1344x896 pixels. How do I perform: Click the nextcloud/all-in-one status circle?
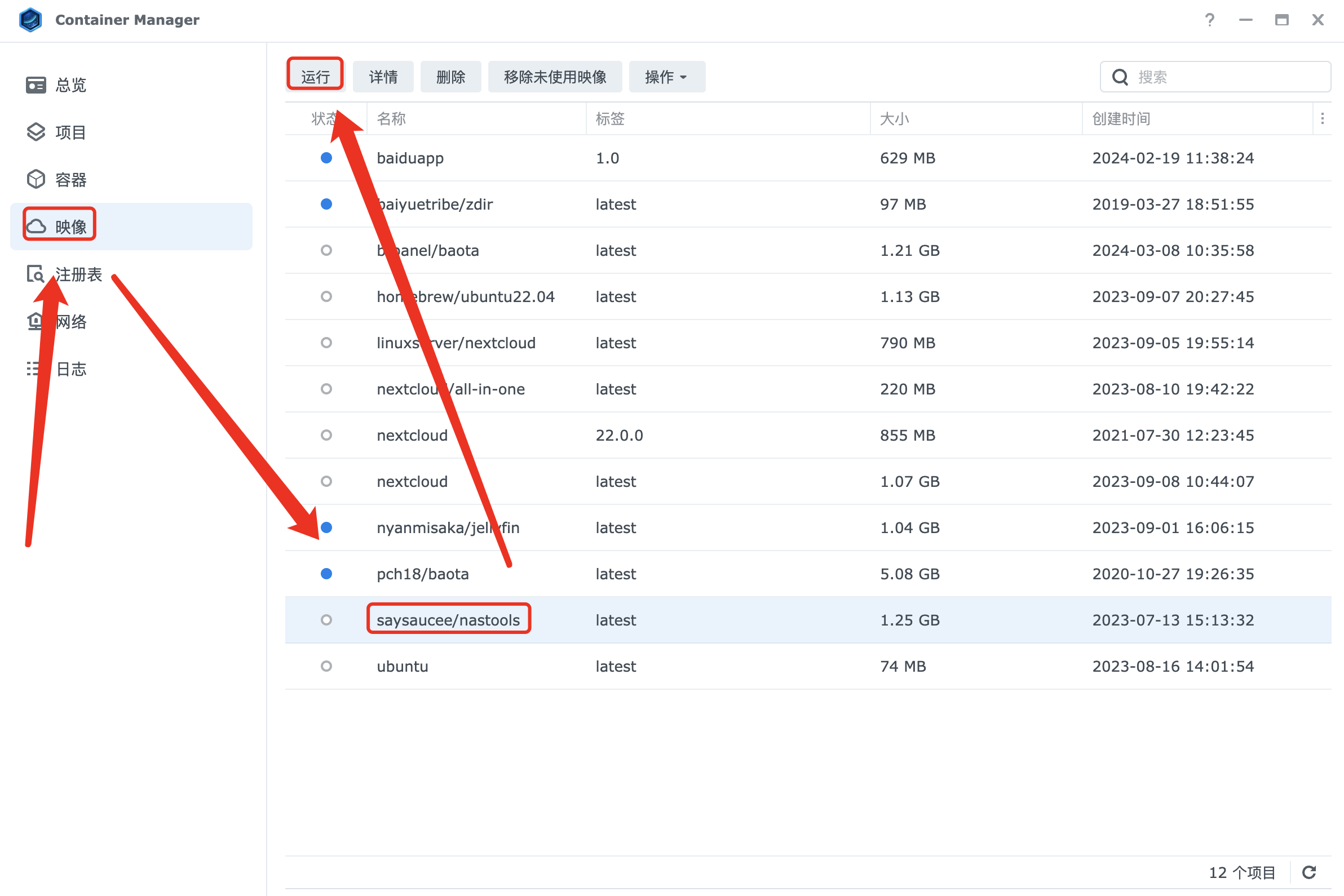click(326, 389)
